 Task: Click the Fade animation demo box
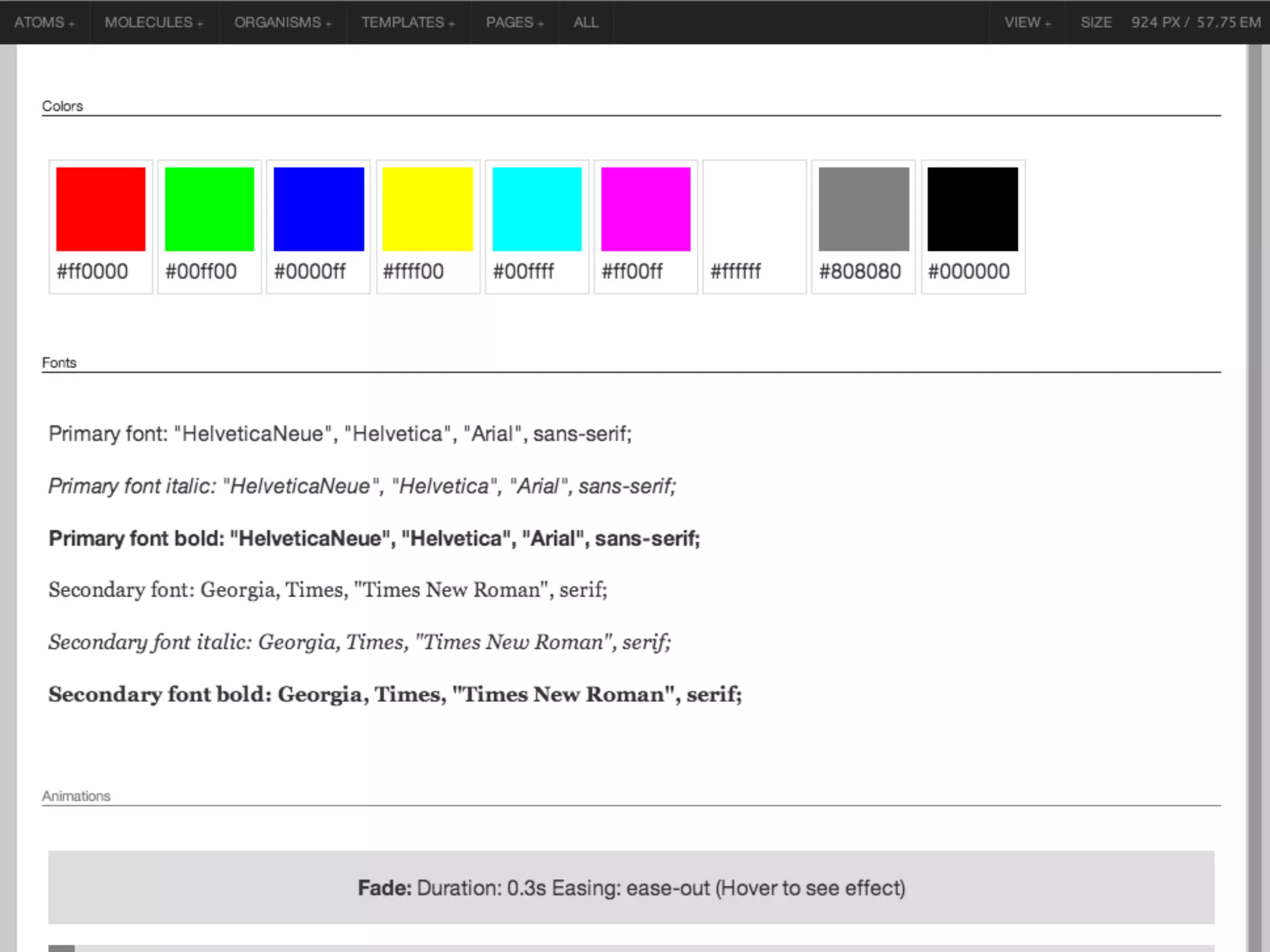pos(631,887)
